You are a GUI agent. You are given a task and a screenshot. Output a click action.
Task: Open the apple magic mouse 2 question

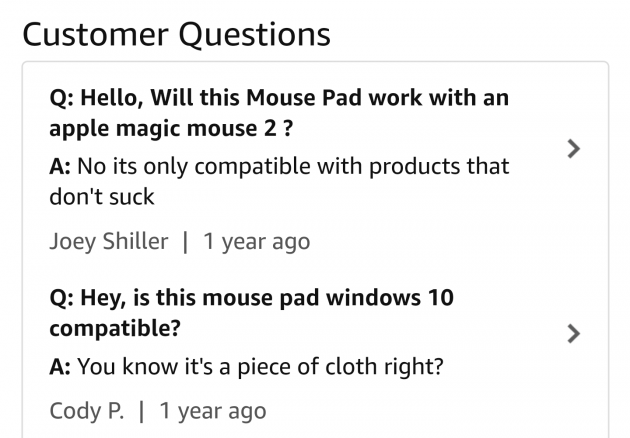coord(280,114)
